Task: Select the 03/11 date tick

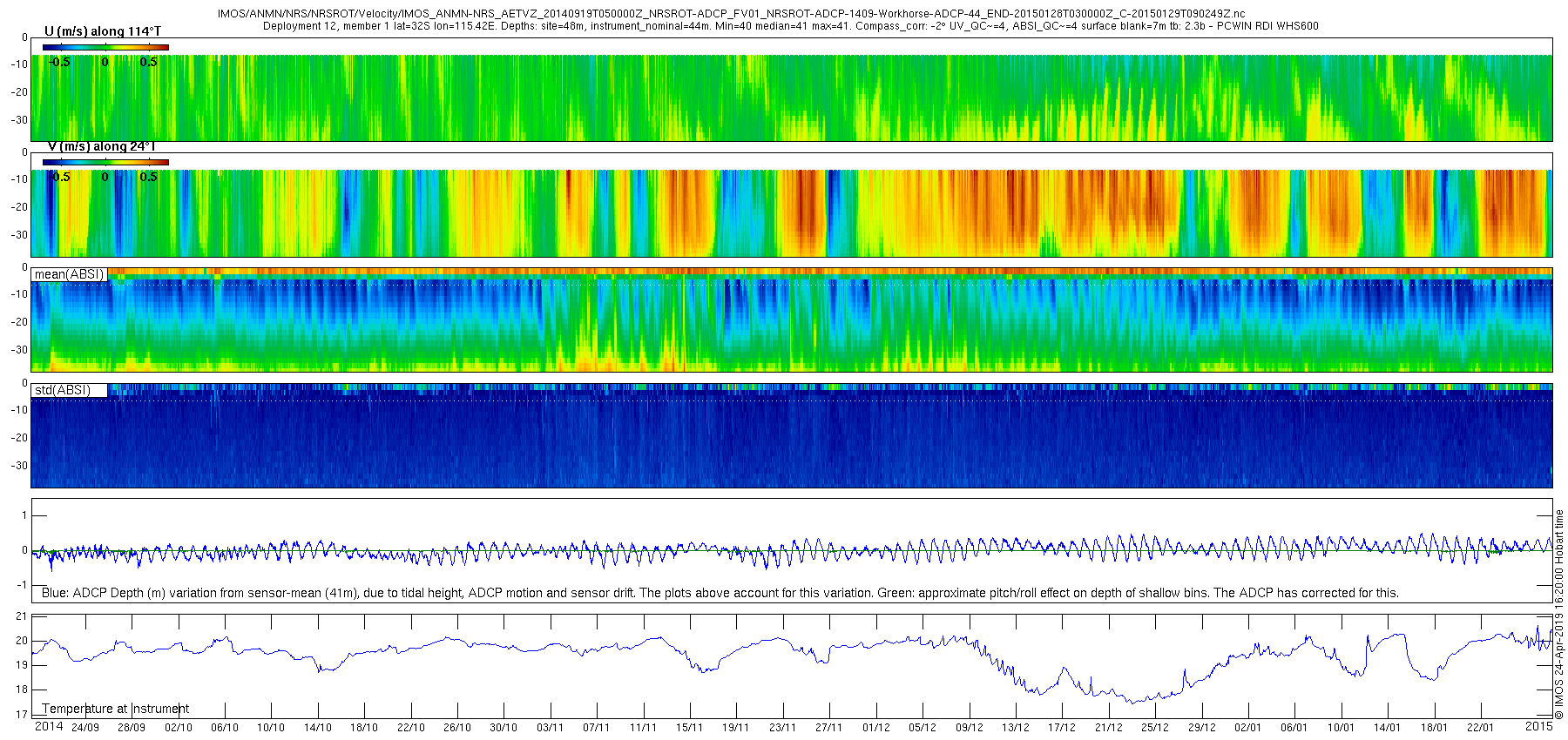Action: (550, 728)
